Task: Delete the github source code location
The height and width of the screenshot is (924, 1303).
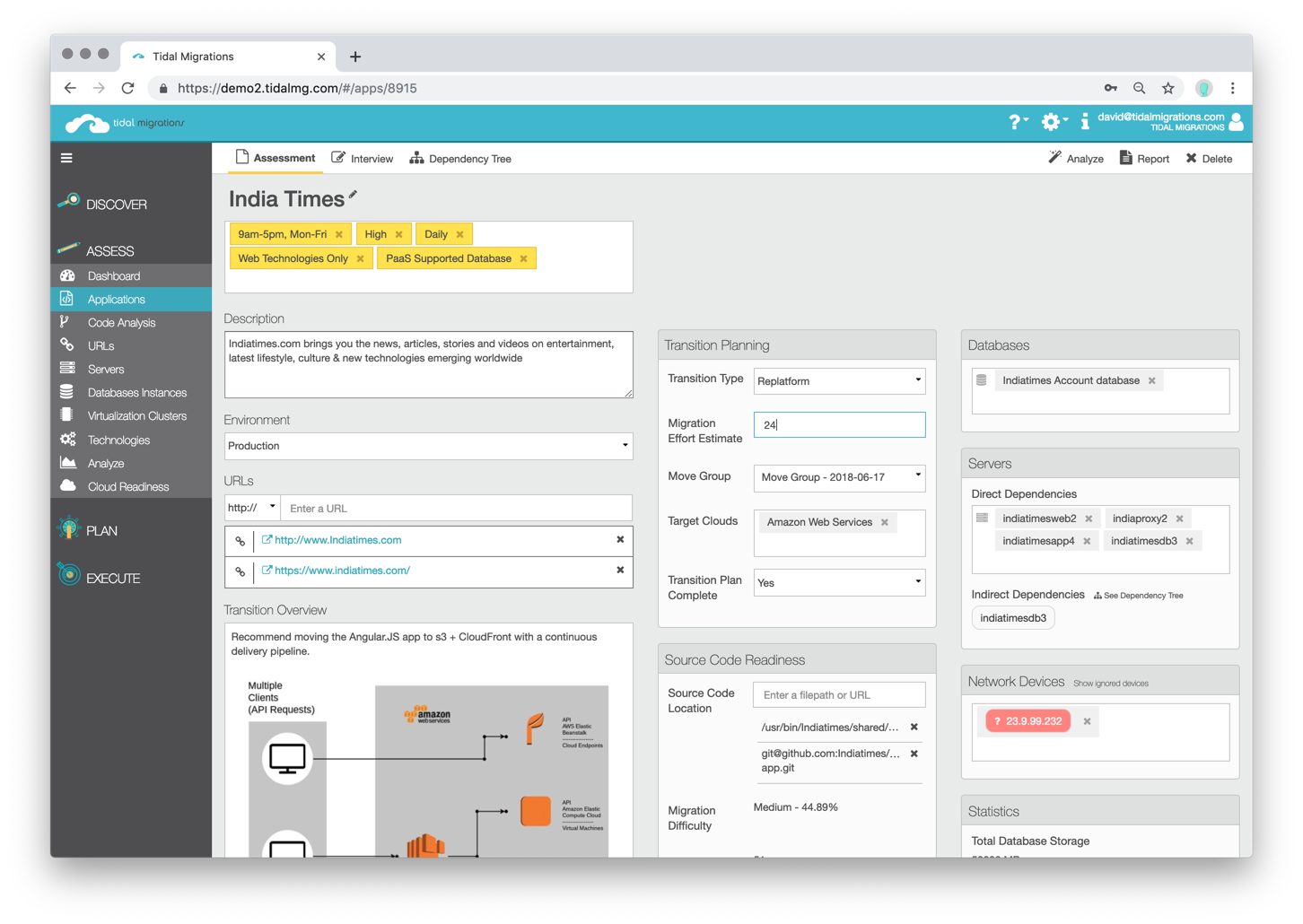Action: click(x=914, y=754)
